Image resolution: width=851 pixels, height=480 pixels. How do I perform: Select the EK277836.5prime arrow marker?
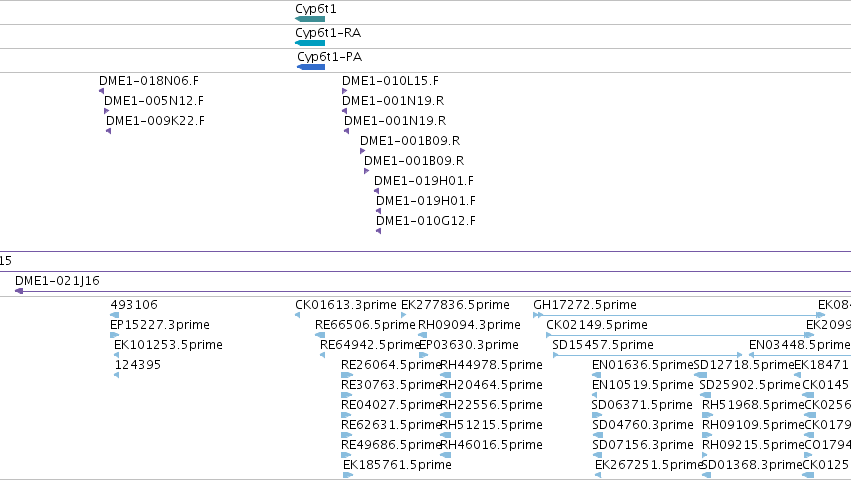pos(404,315)
